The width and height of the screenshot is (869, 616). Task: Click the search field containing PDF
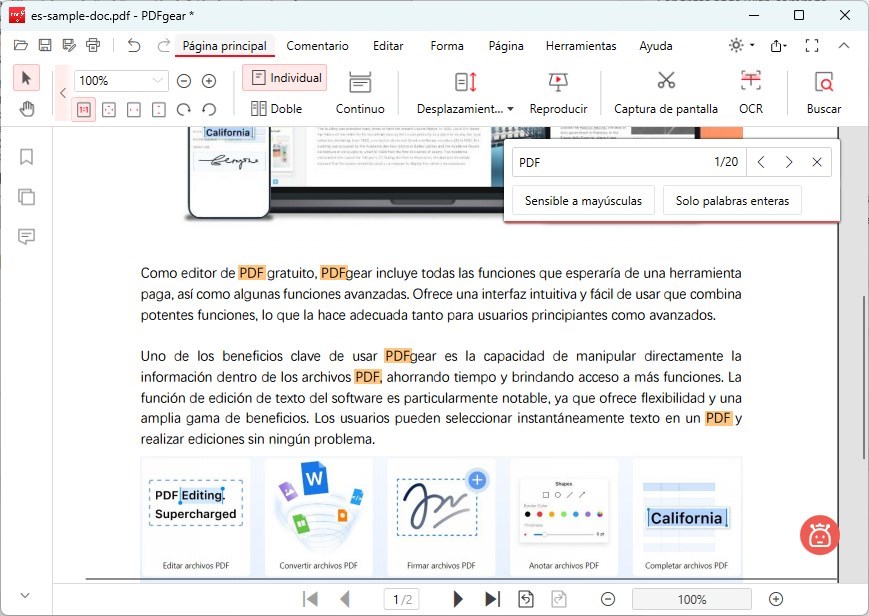629,162
